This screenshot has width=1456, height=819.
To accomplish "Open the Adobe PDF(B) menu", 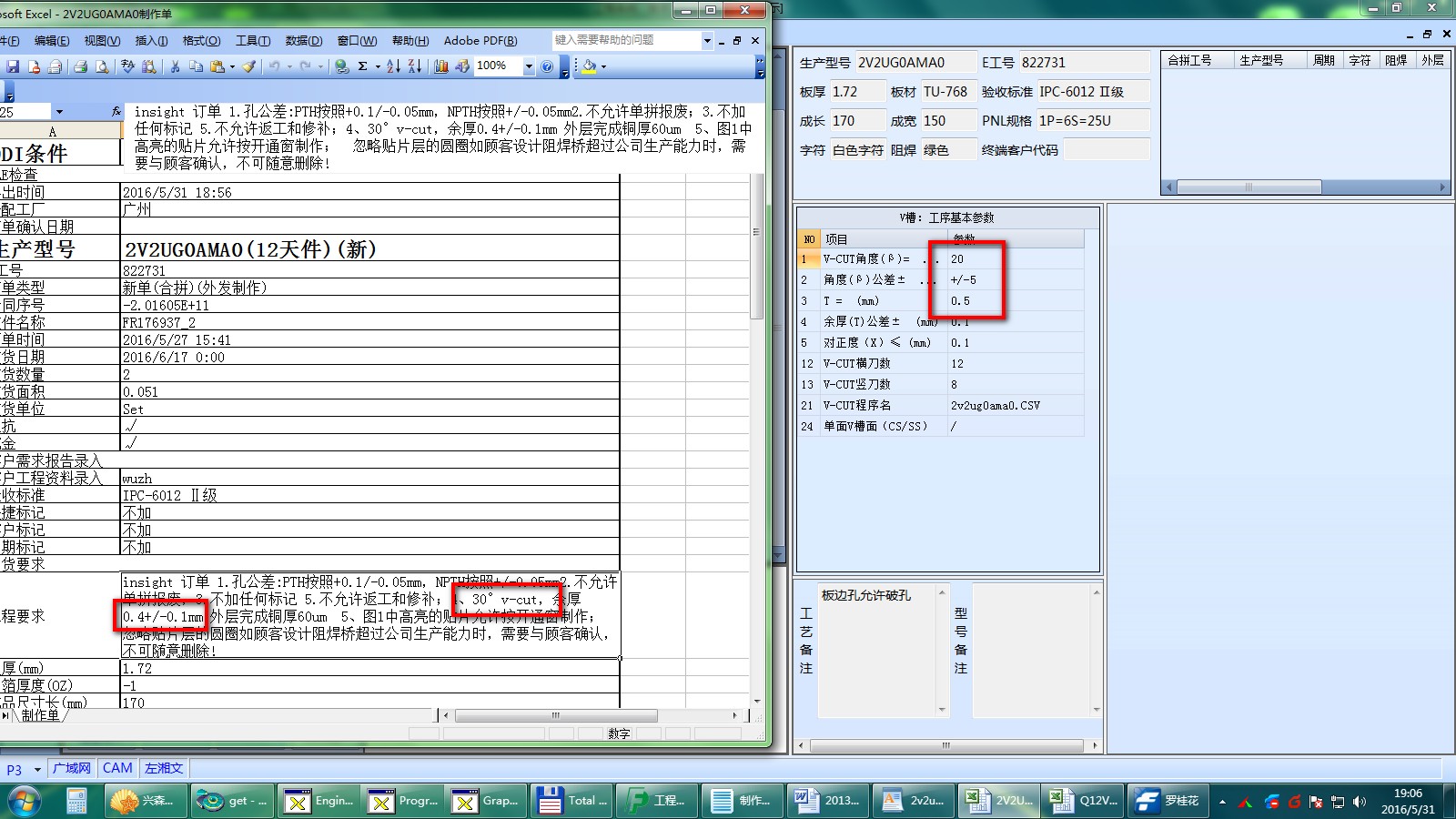I will point(480,41).
